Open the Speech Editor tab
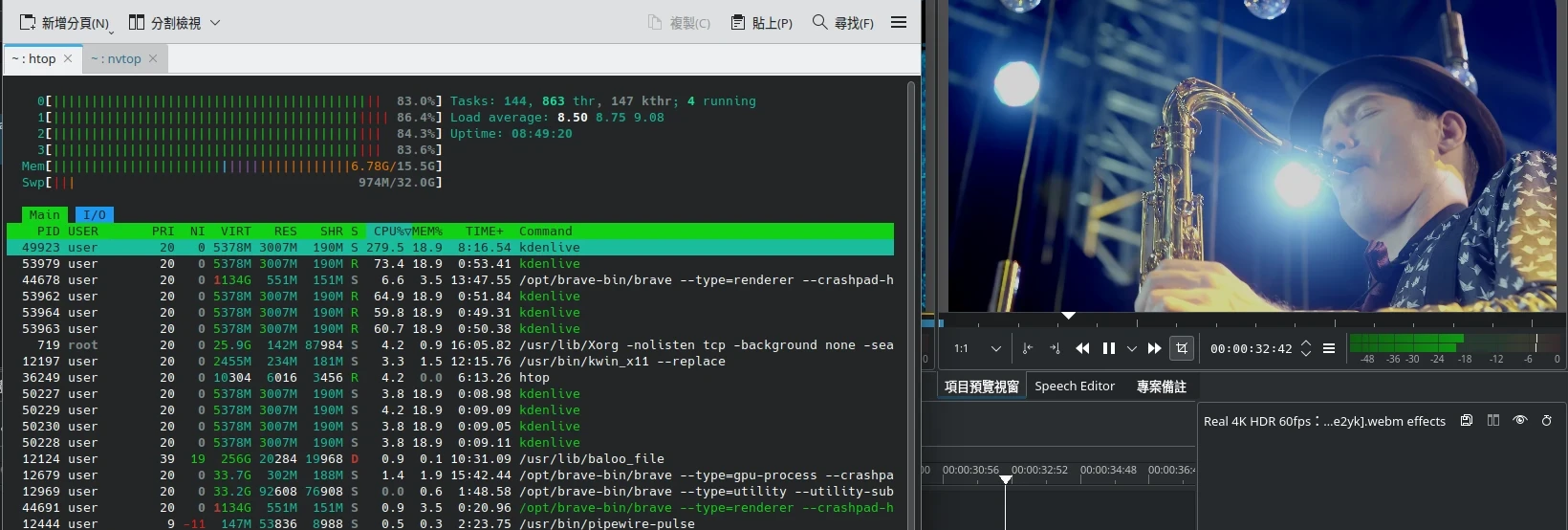 tap(1075, 386)
